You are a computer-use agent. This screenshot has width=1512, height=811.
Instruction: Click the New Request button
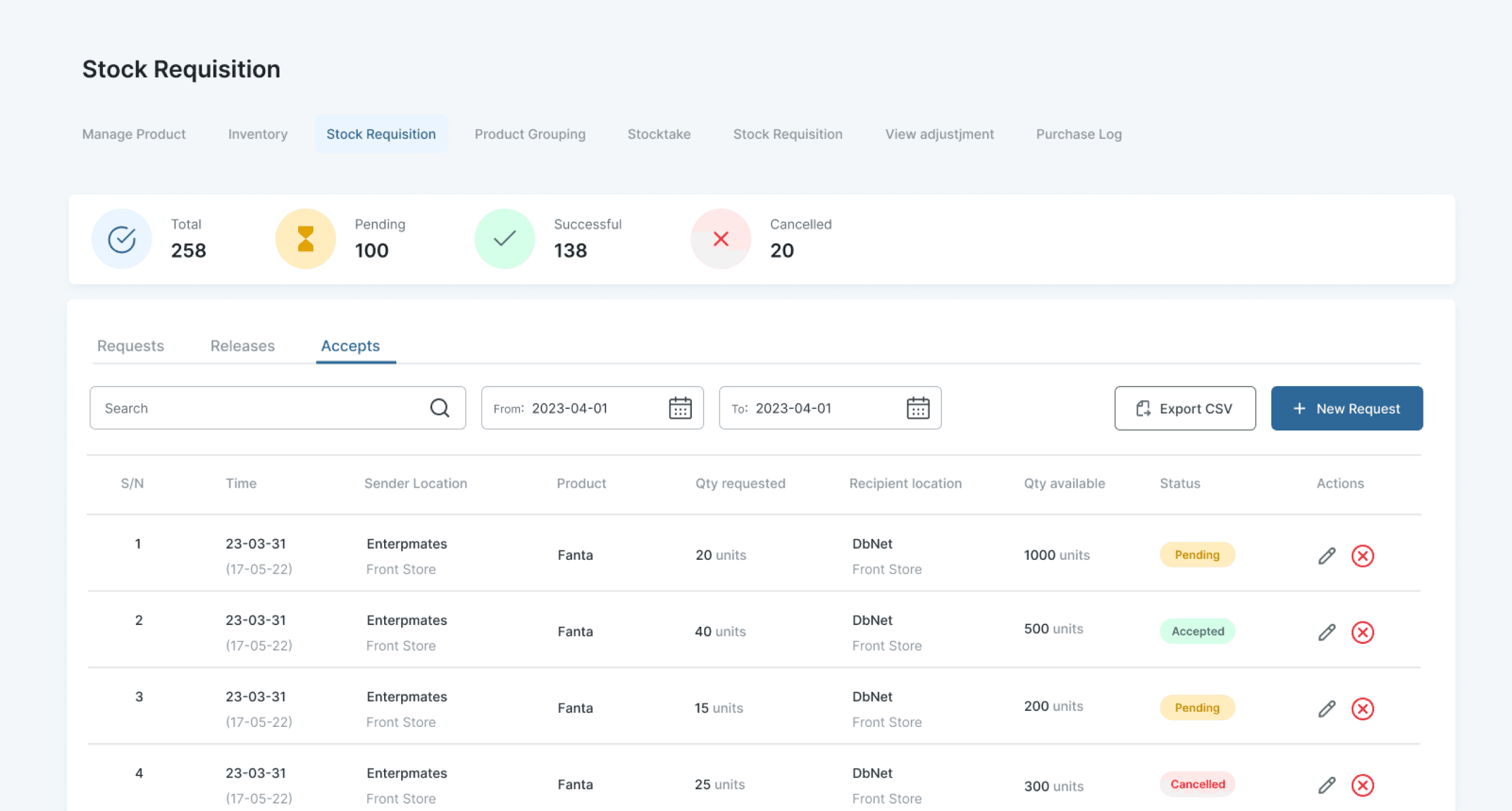point(1347,408)
